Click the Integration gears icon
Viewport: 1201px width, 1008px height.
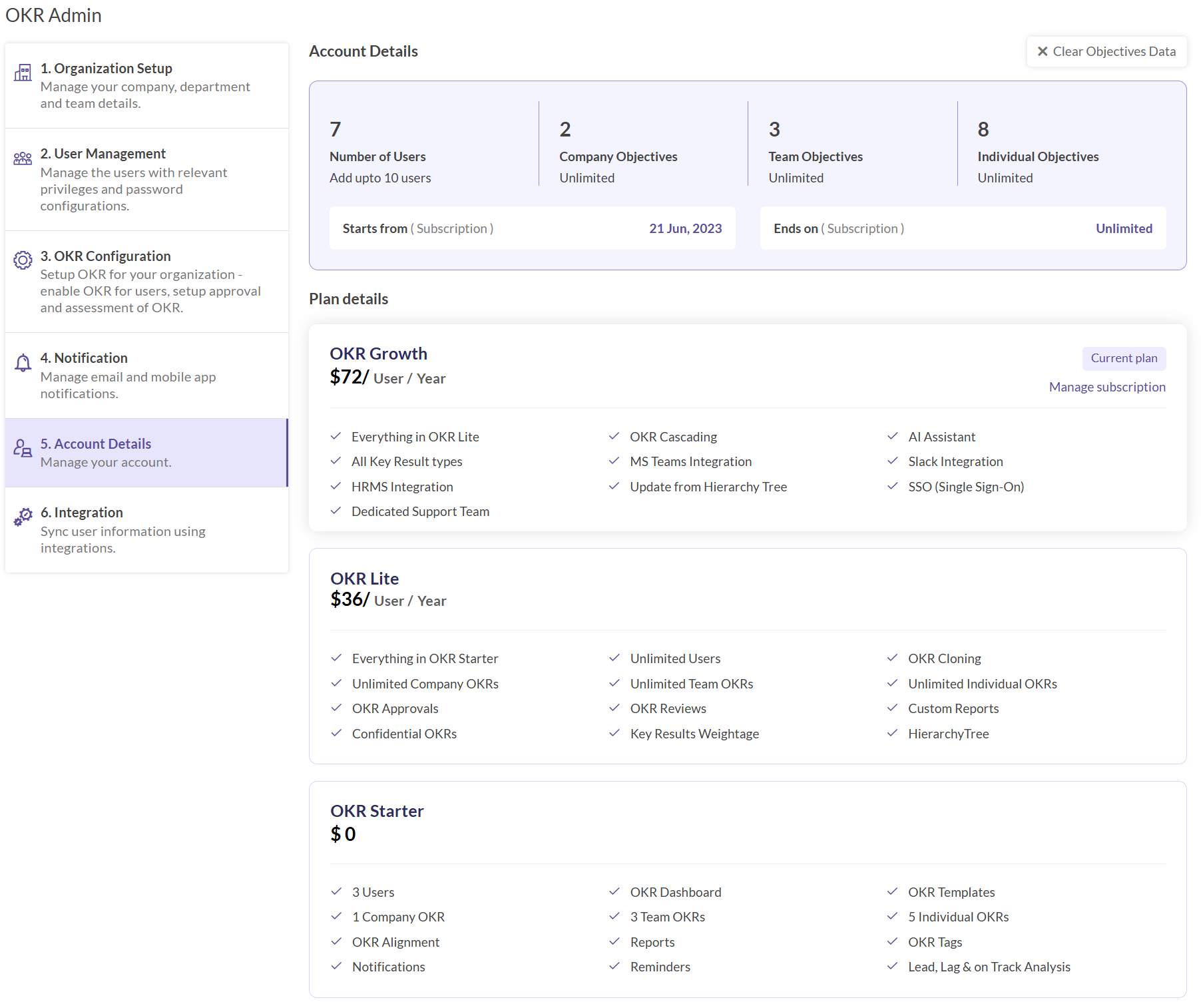23,517
